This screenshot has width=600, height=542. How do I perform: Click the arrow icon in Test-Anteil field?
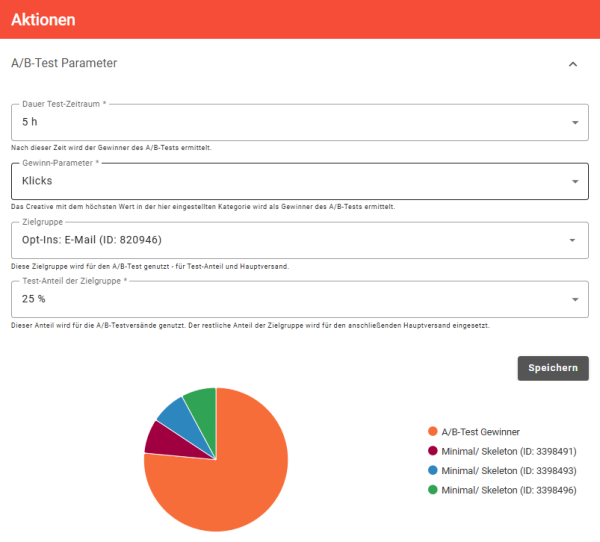pos(575,300)
